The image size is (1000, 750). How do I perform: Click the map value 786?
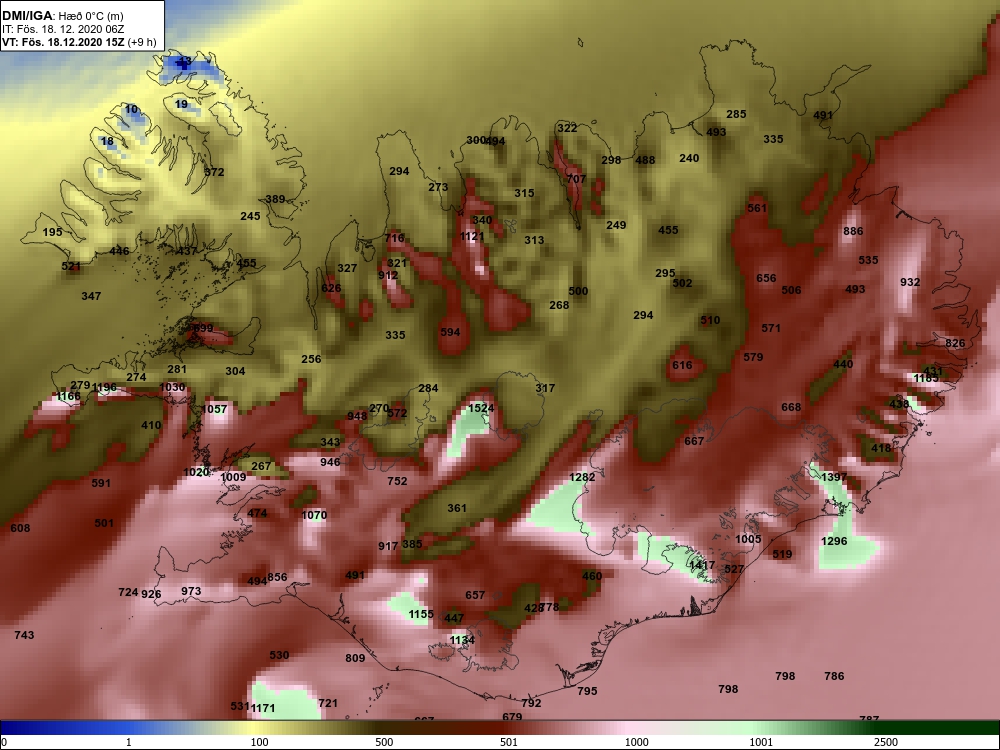(834, 676)
